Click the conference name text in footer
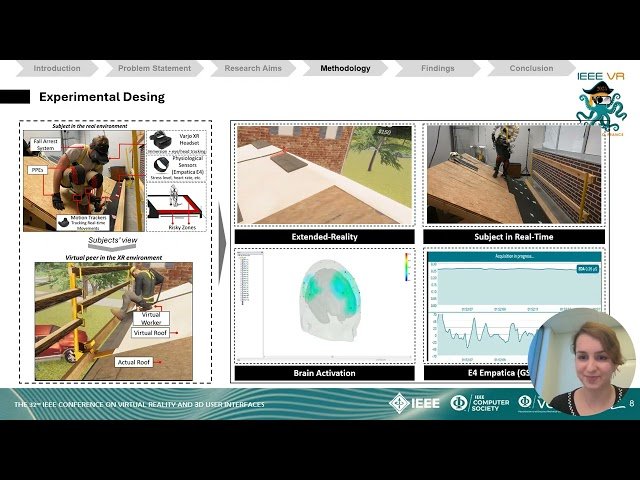This screenshot has height=480, width=640. [x=139, y=404]
